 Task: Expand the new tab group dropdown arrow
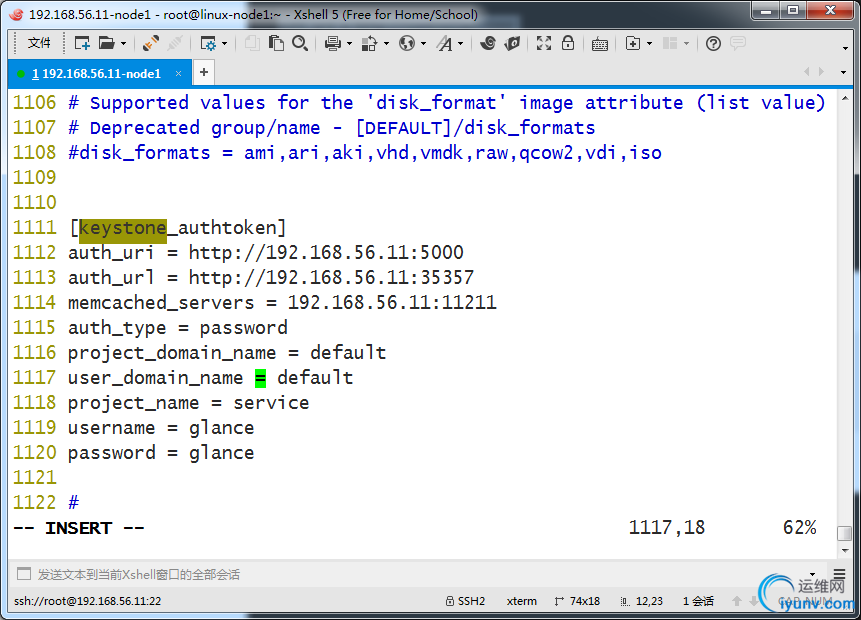(x=650, y=43)
